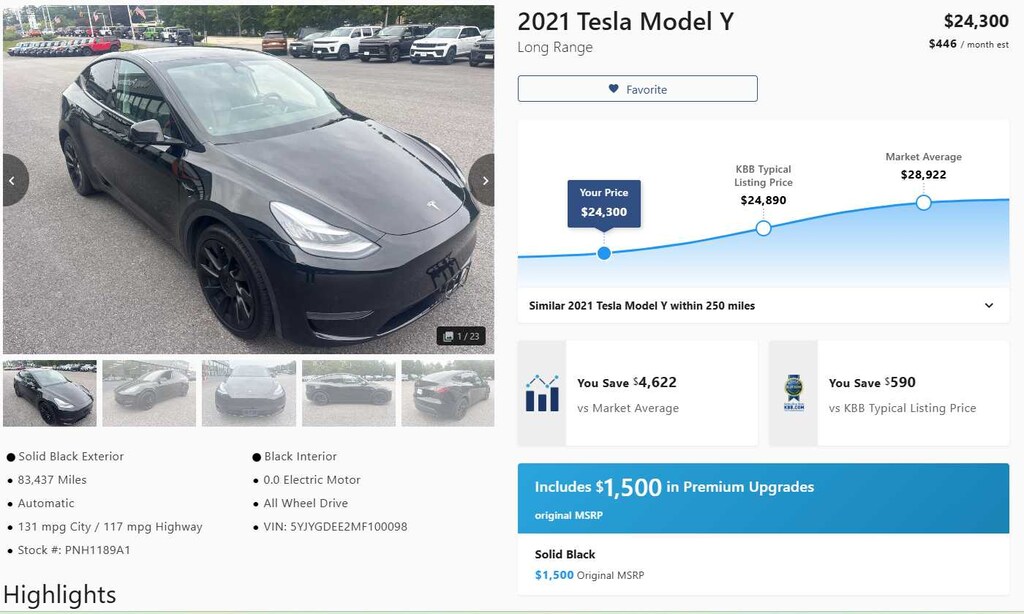
Task: Click the Solid Black exterior color dot
Action: click(10, 457)
